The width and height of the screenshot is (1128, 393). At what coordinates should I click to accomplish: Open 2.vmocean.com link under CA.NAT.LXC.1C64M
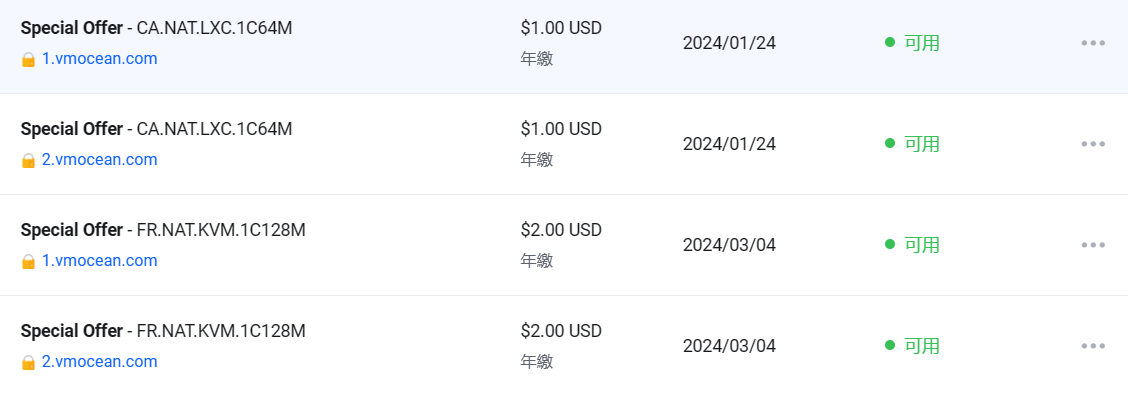tap(99, 160)
